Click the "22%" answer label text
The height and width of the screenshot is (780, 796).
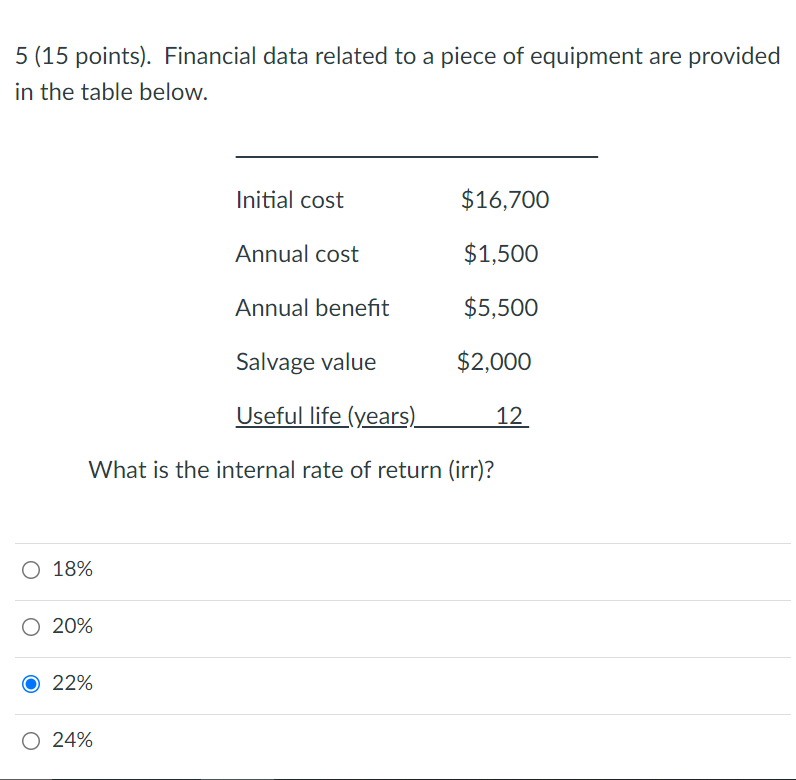(72, 684)
